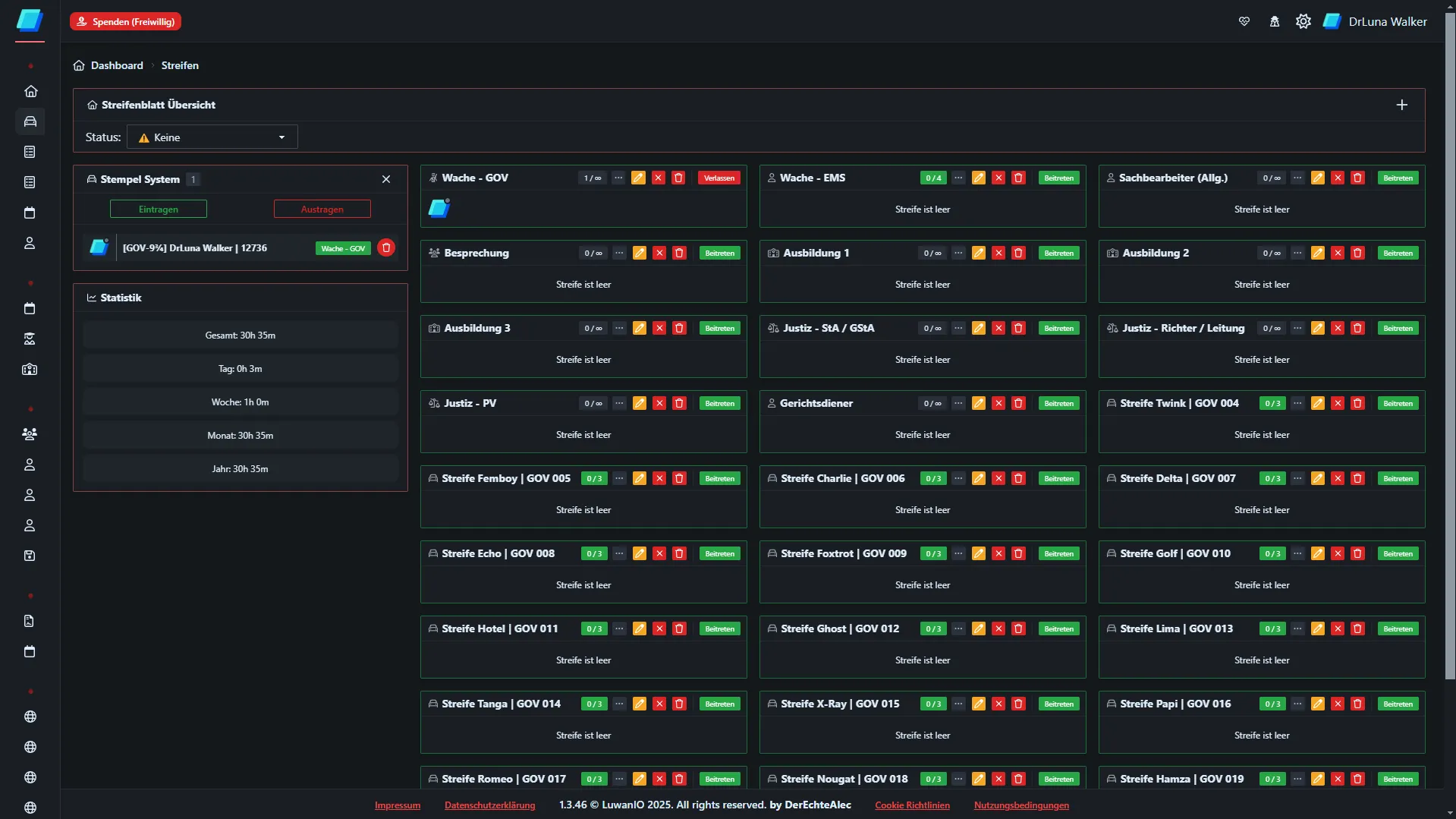
Task: Click the Austragen button to clock out
Action: 322,209
